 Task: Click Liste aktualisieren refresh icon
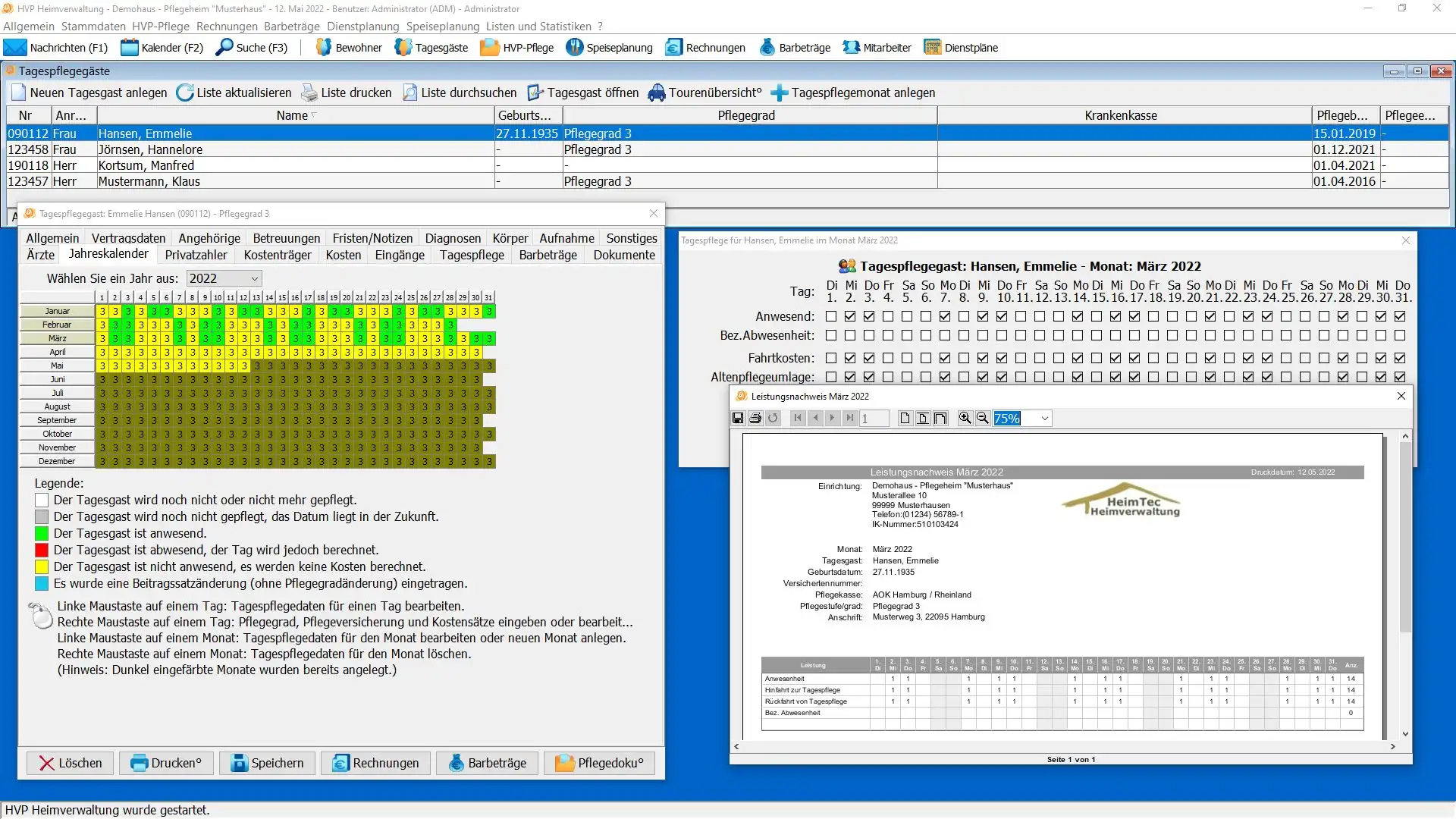click(x=184, y=93)
